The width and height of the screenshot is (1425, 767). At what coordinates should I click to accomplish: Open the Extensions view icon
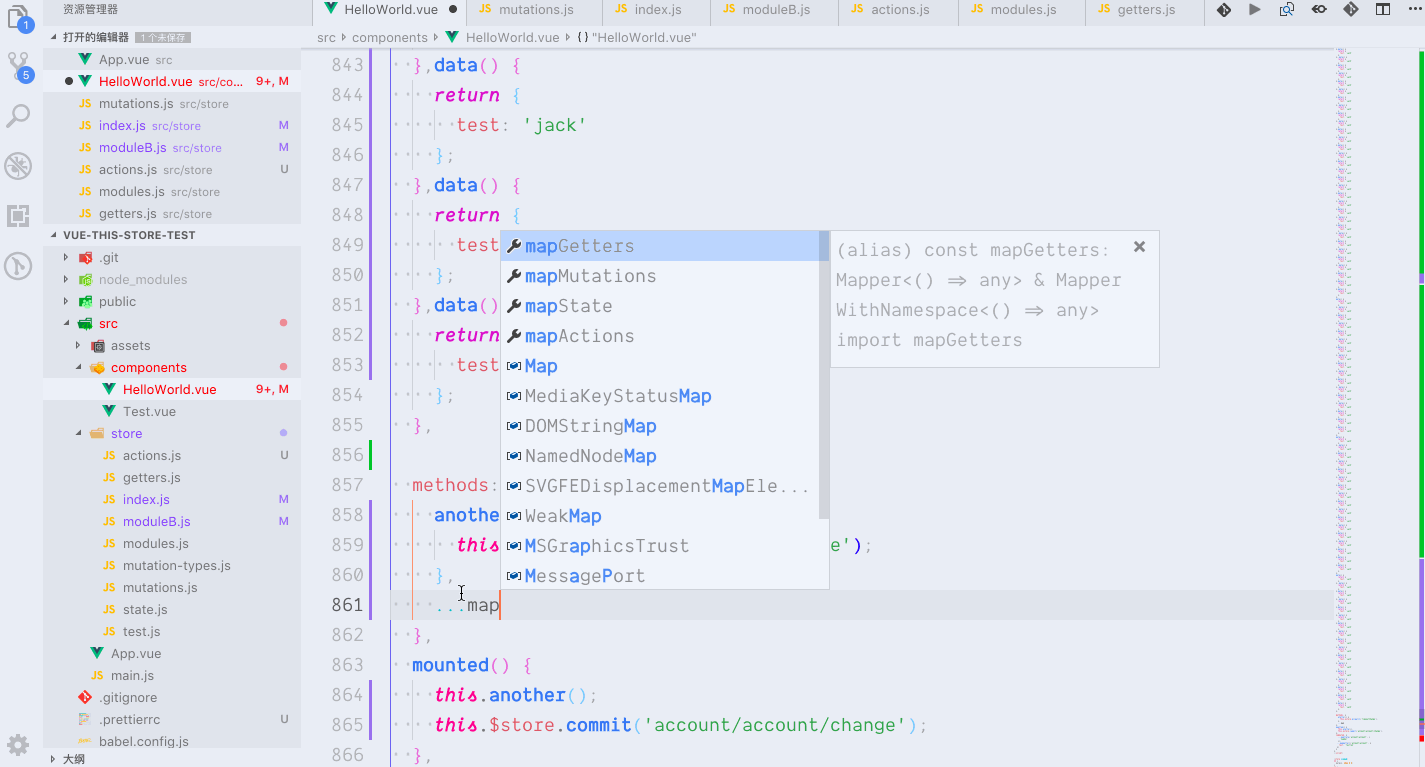pos(18,216)
